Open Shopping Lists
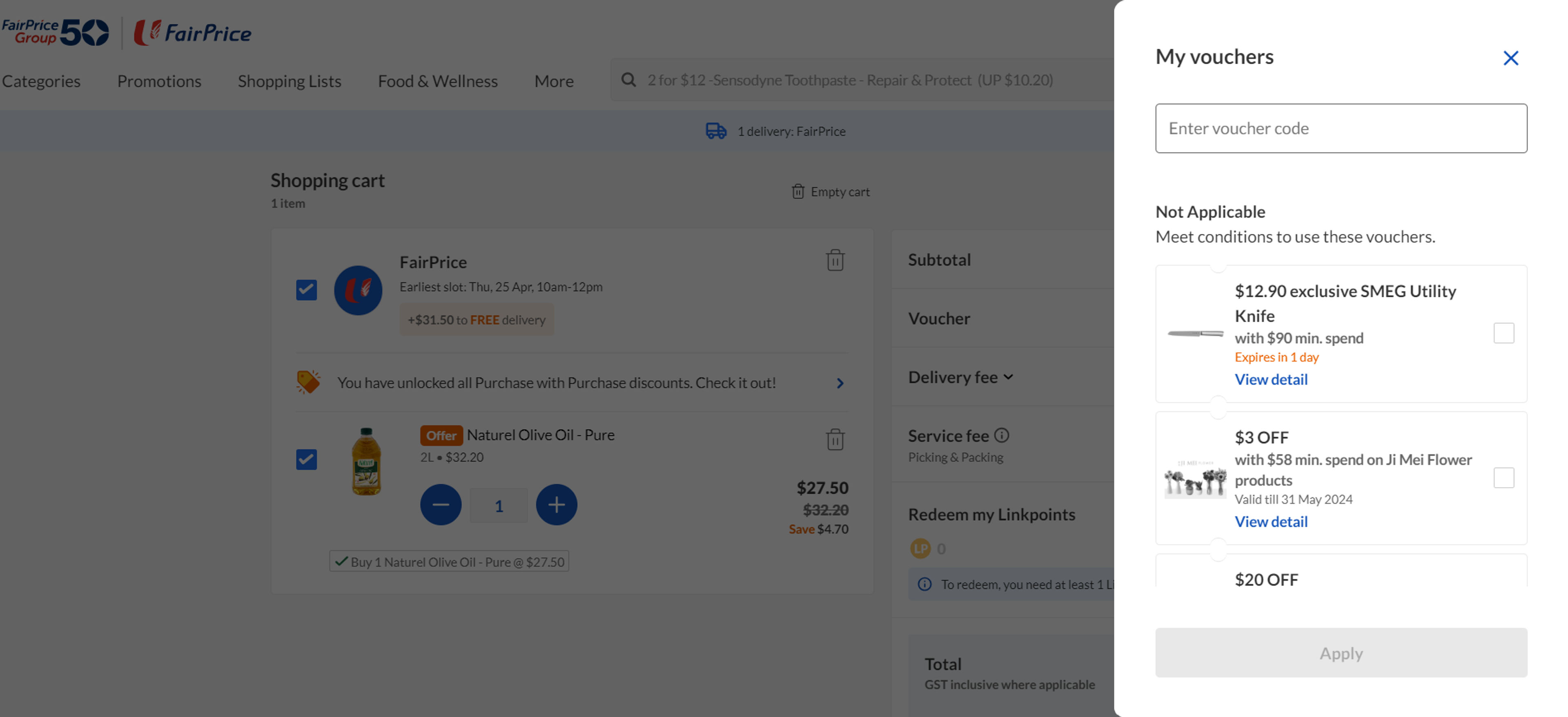The image size is (1568, 717). click(289, 81)
